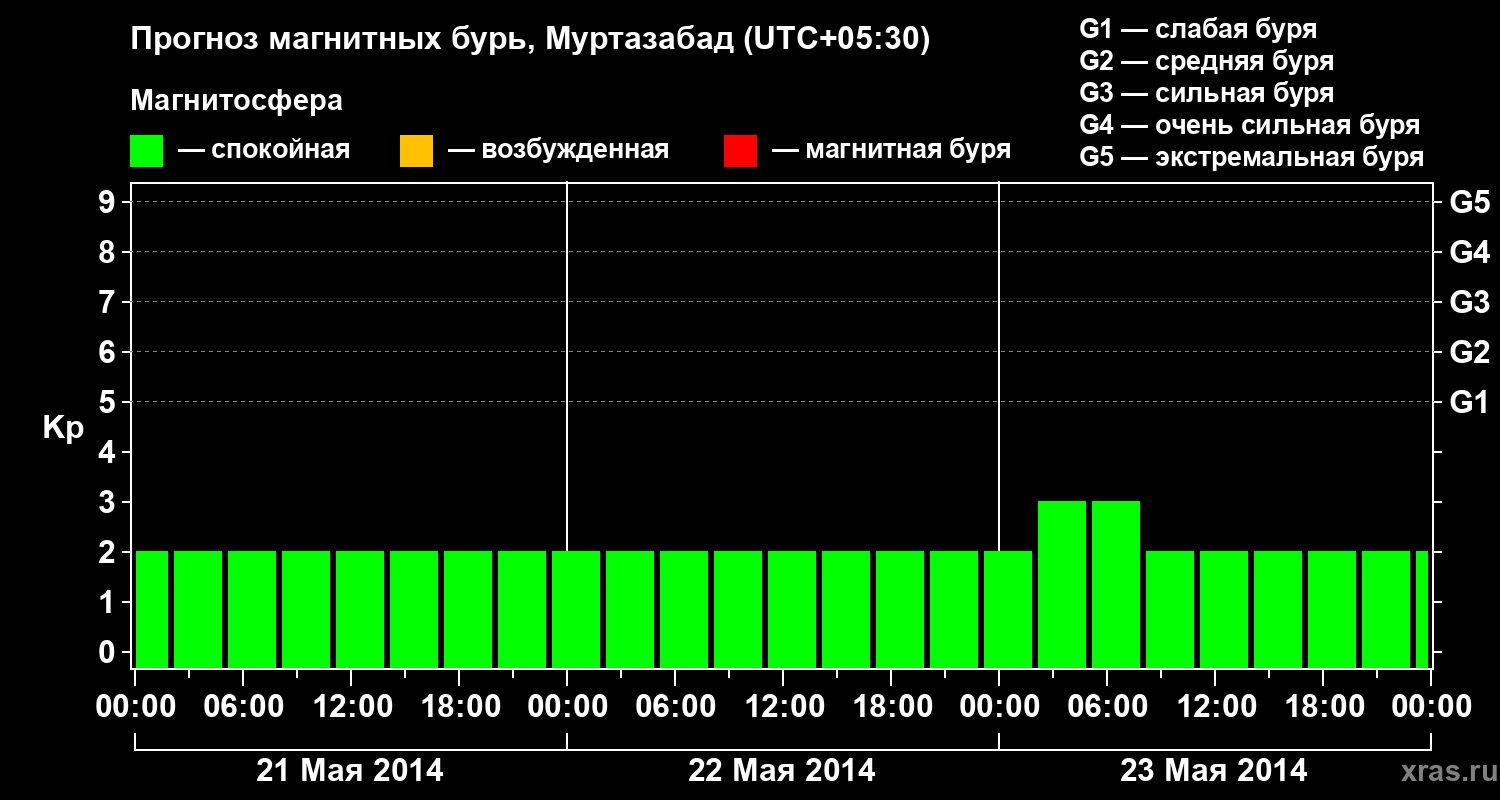Image resolution: width=1500 pixels, height=800 pixels.
Task: Click the G1 — слабая буря legend text
Action: pos(1198,29)
